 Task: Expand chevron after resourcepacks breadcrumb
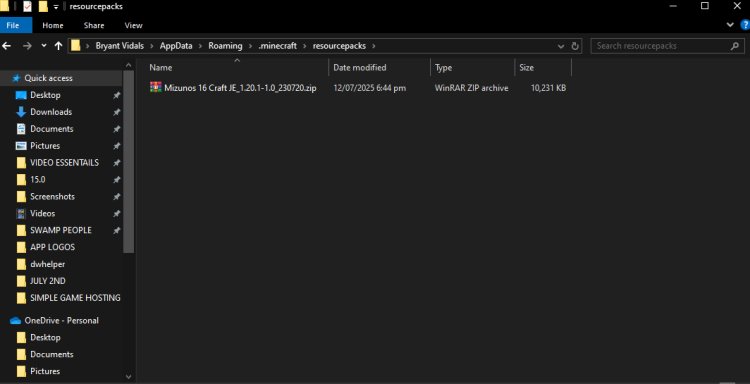tap(374, 46)
